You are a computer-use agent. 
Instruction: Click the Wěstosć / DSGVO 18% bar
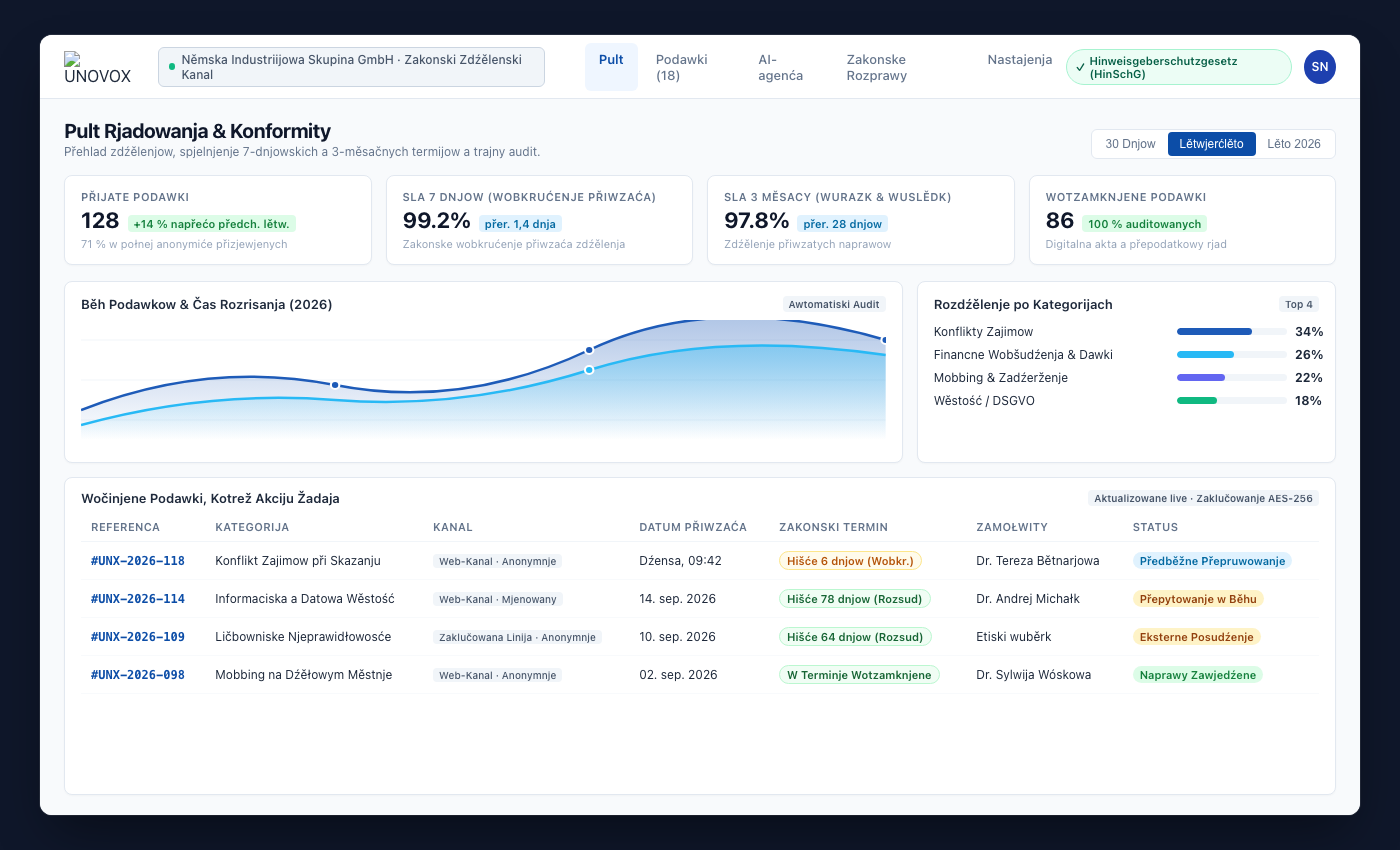point(1232,400)
